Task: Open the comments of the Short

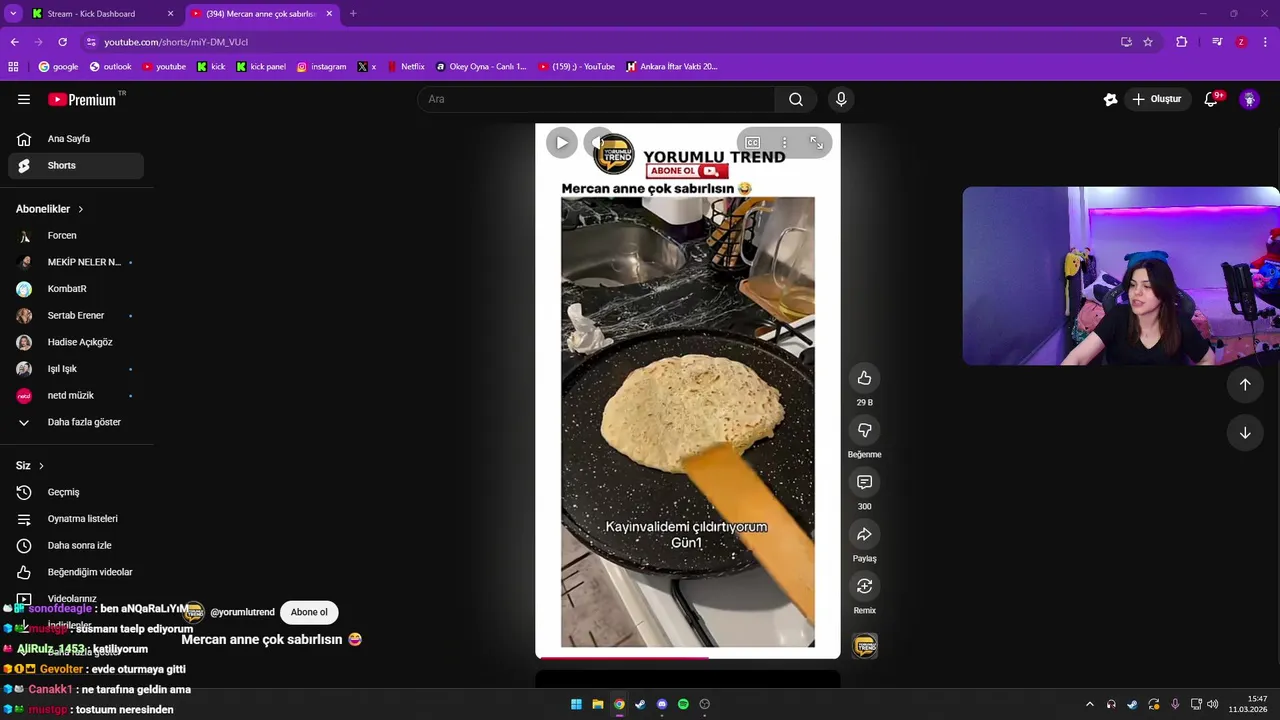Action: point(864,482)
